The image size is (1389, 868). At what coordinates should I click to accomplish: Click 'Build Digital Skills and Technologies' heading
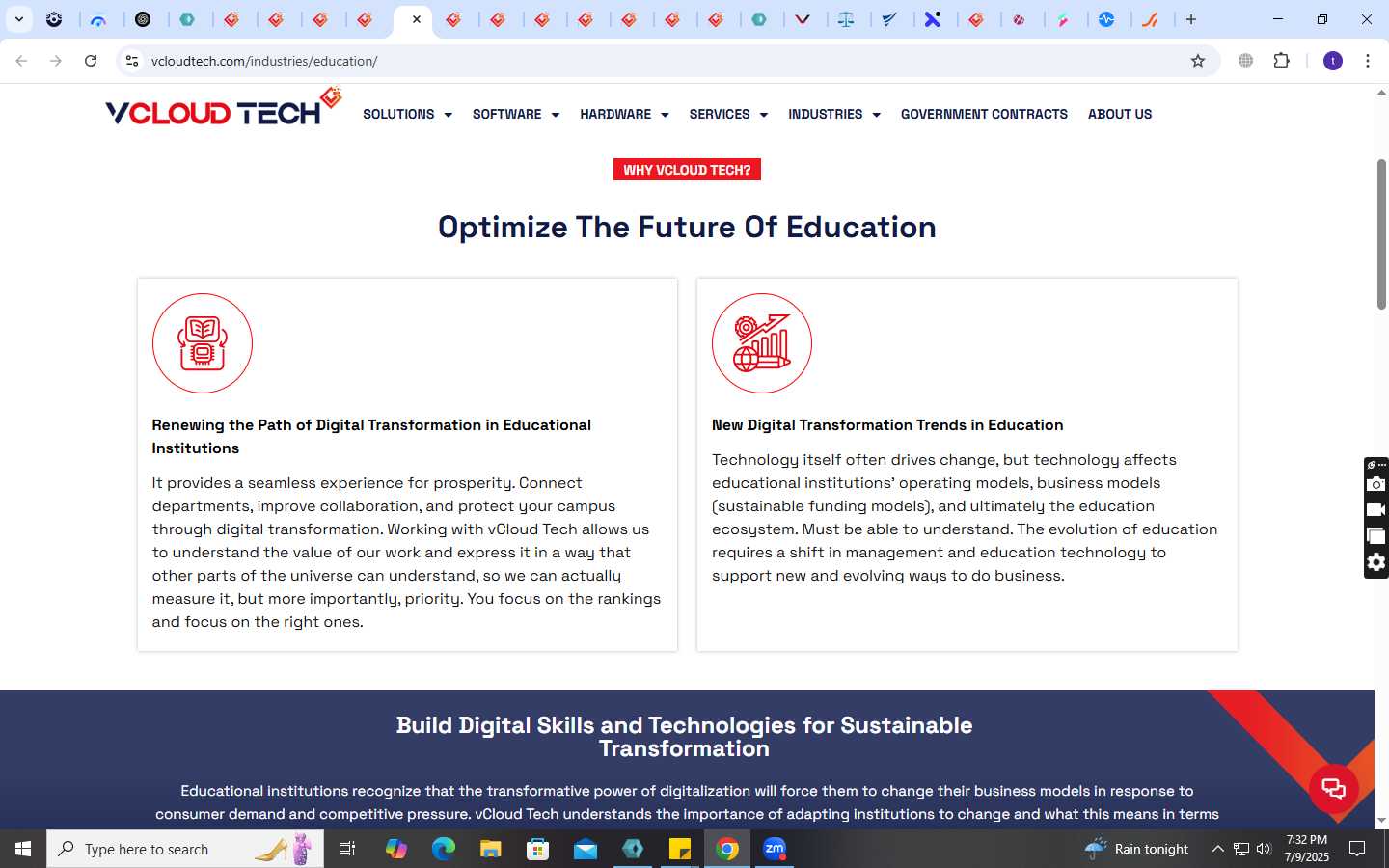pos(685,737)
